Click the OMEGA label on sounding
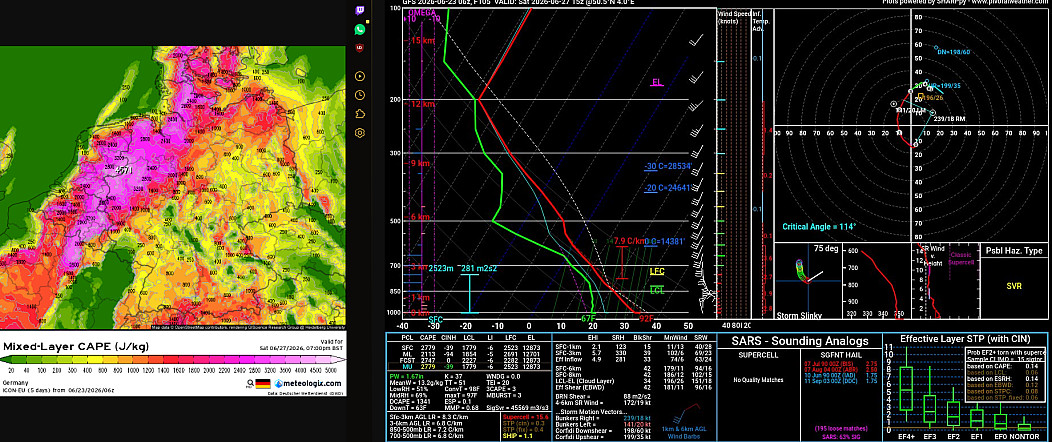 (421, 12)
